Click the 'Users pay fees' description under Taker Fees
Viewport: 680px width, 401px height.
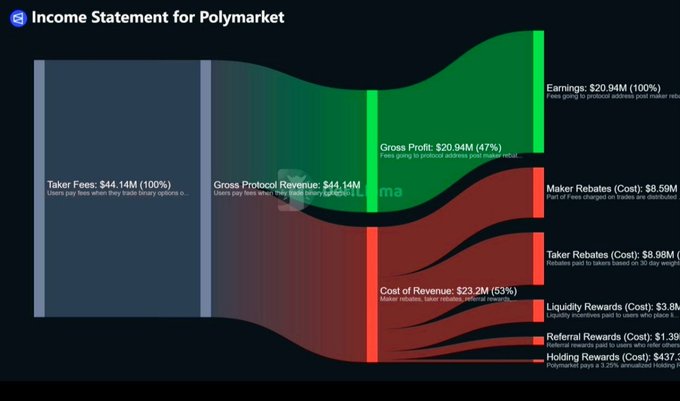click(118, 193)
